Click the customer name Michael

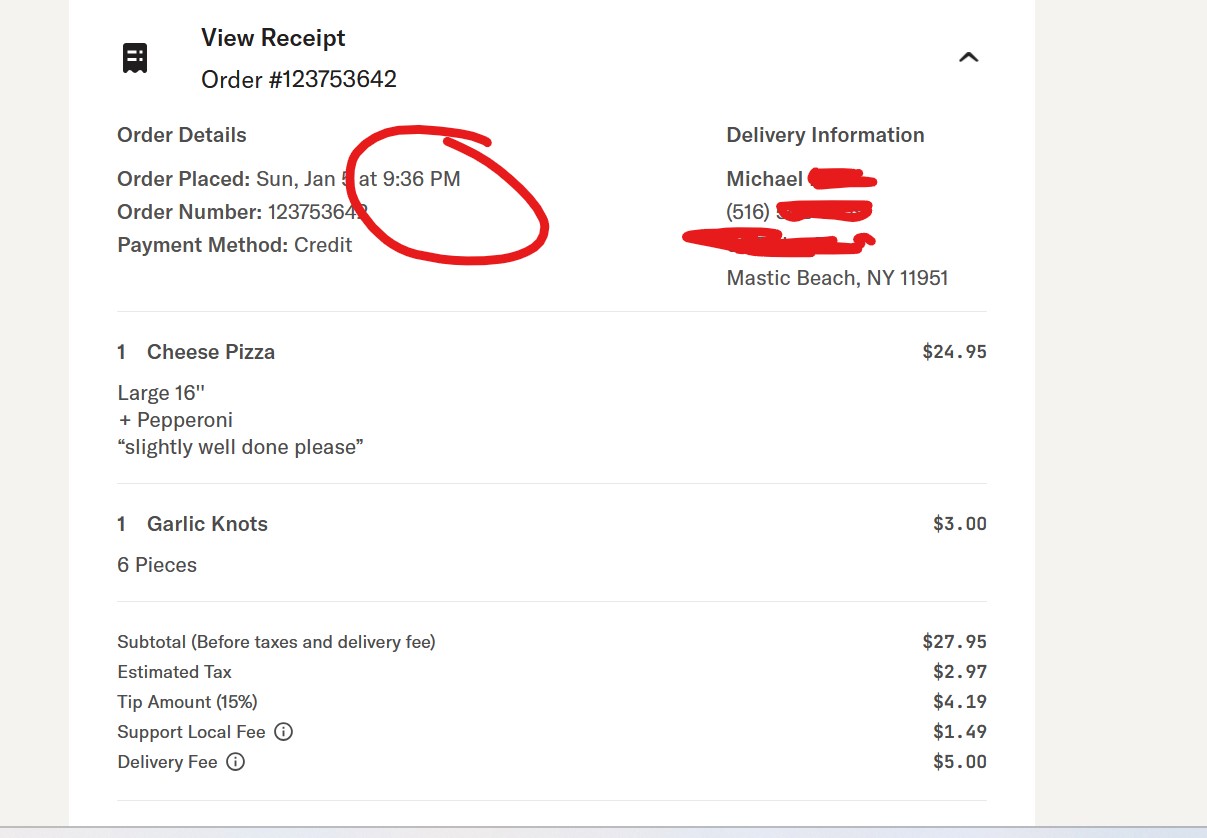[x=765, y=180]
